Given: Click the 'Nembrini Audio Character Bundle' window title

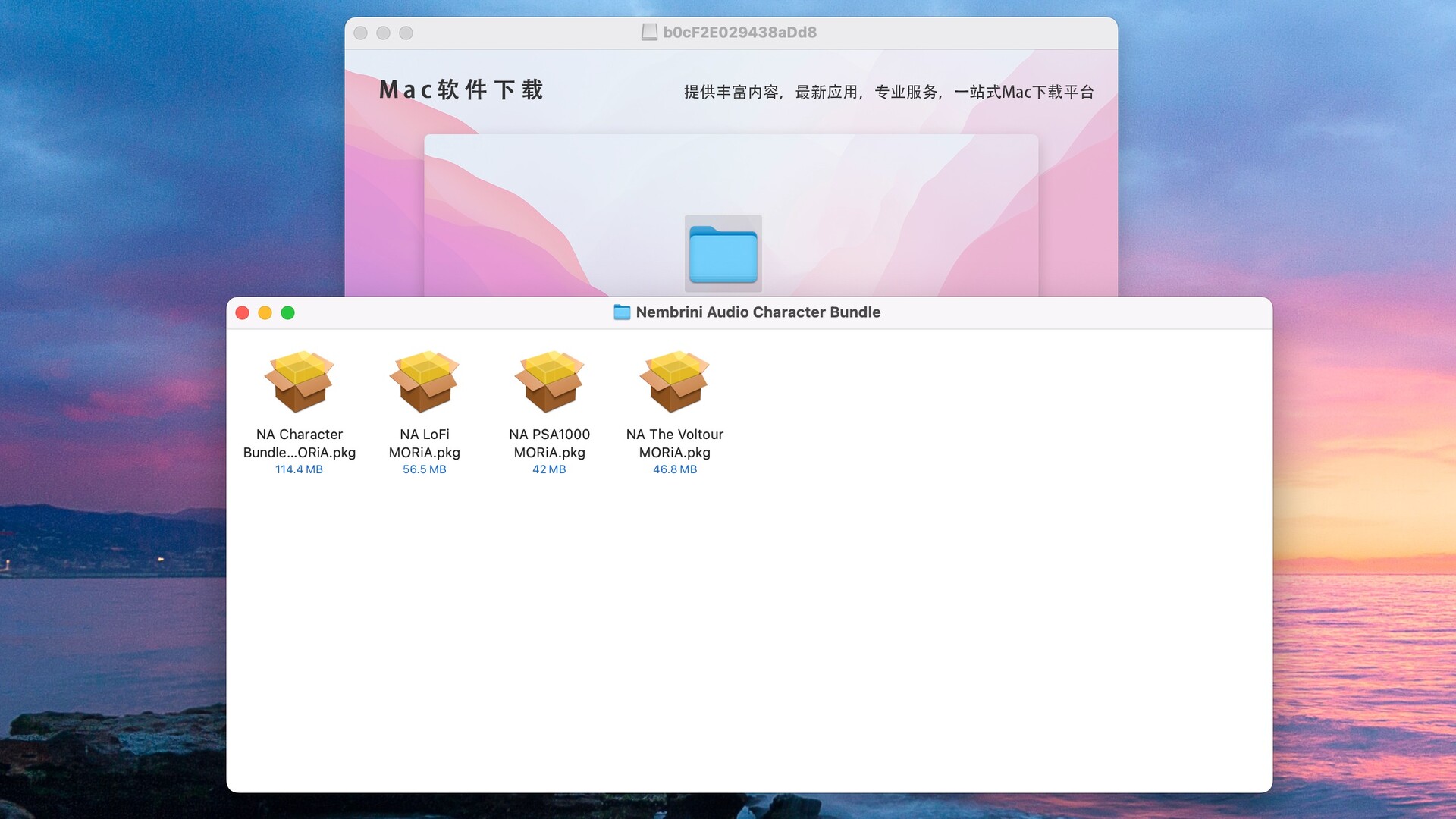Looking at the screenshot, I should pos(758,312).
